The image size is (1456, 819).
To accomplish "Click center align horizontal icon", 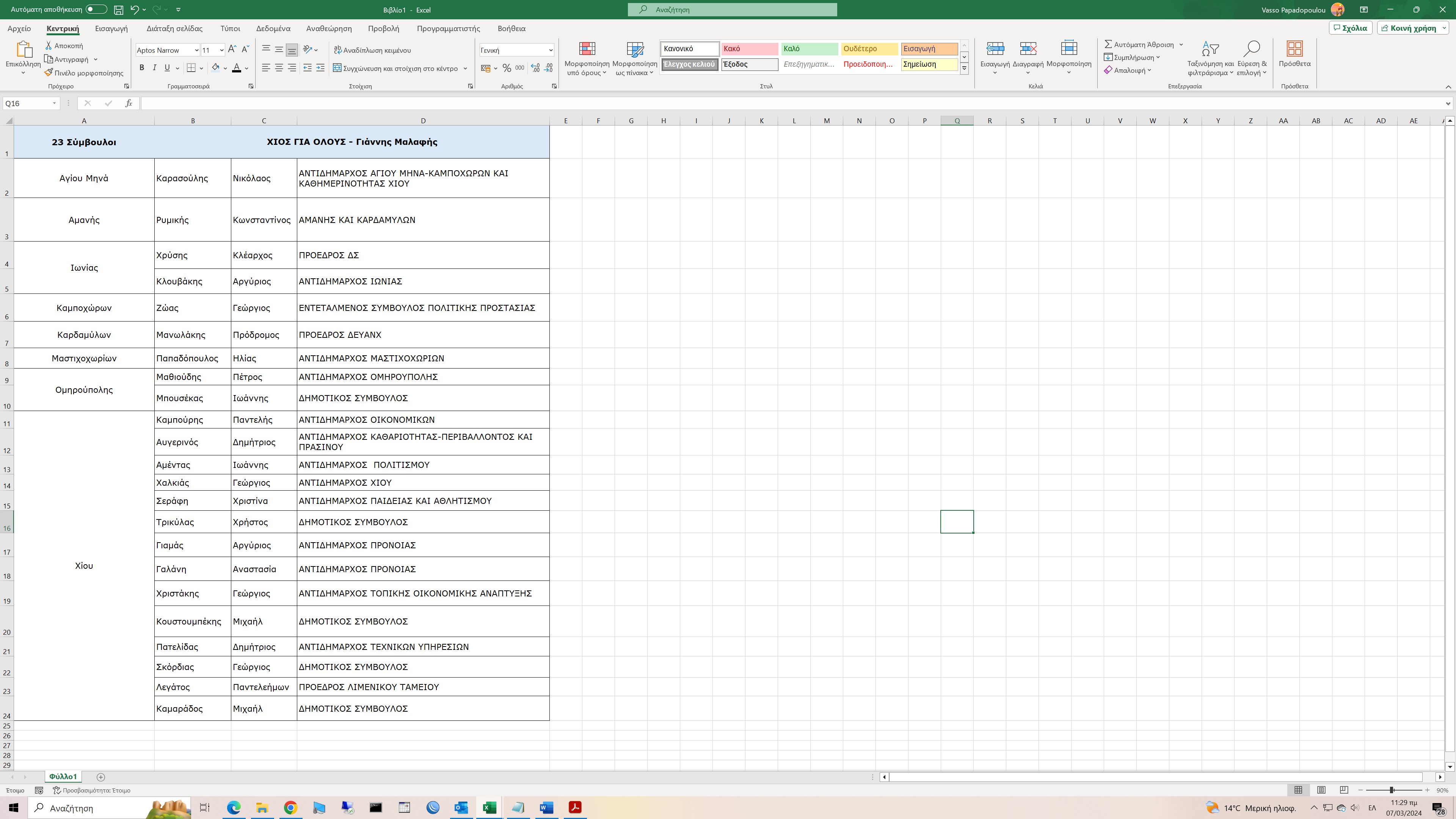I will (x=279, y=68).
